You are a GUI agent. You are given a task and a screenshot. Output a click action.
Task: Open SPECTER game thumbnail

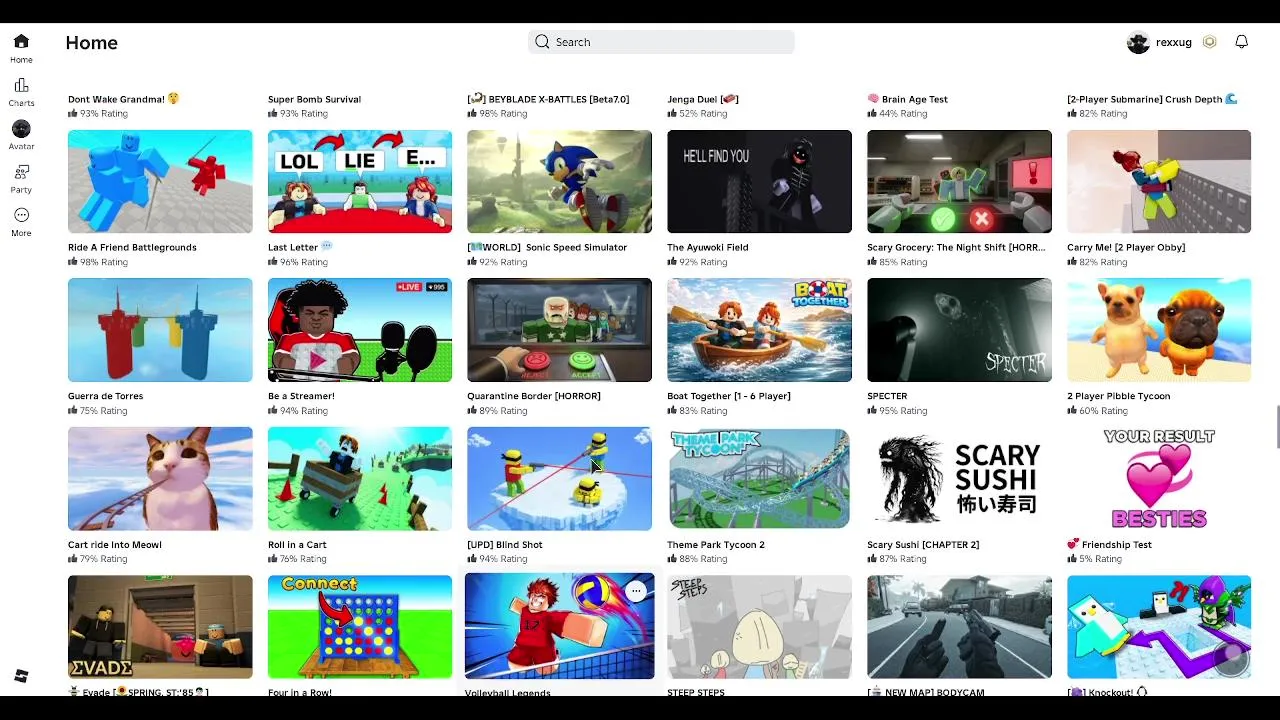pos(959,330)
